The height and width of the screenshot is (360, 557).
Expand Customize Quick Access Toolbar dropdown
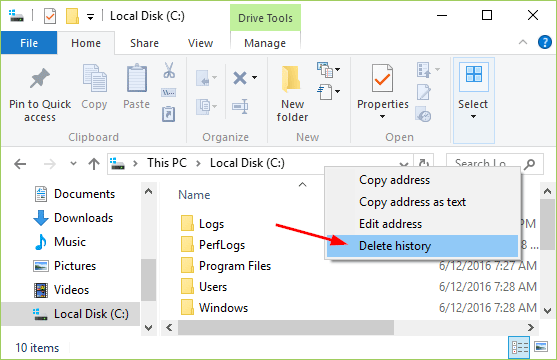click(91, 17)
